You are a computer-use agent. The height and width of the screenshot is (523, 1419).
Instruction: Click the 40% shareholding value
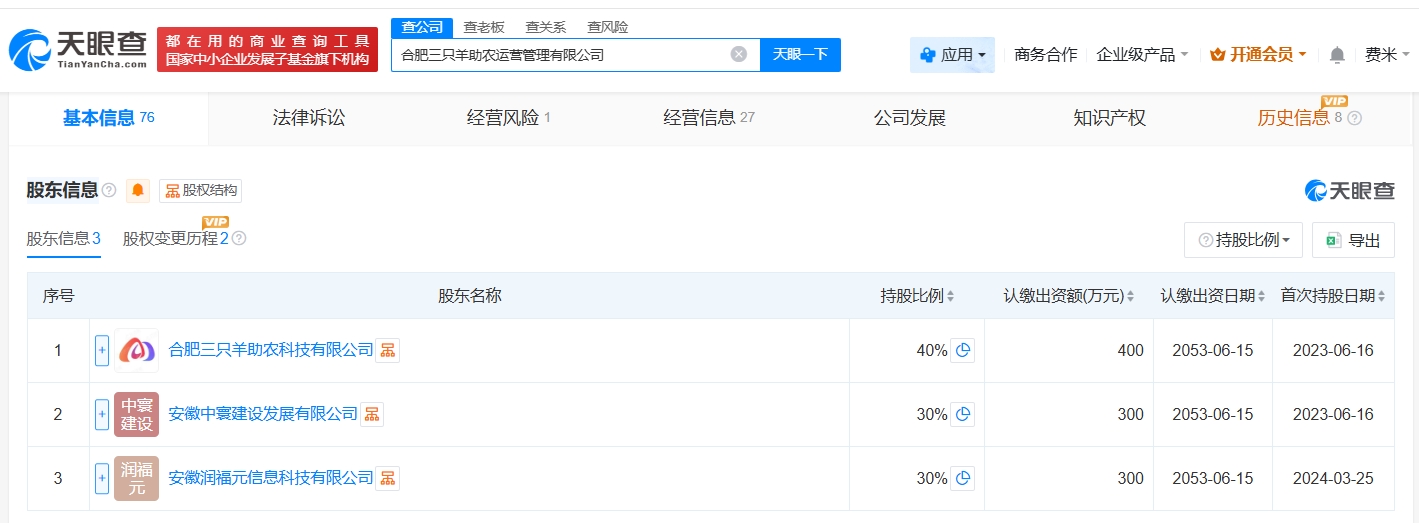coord(932,350)
